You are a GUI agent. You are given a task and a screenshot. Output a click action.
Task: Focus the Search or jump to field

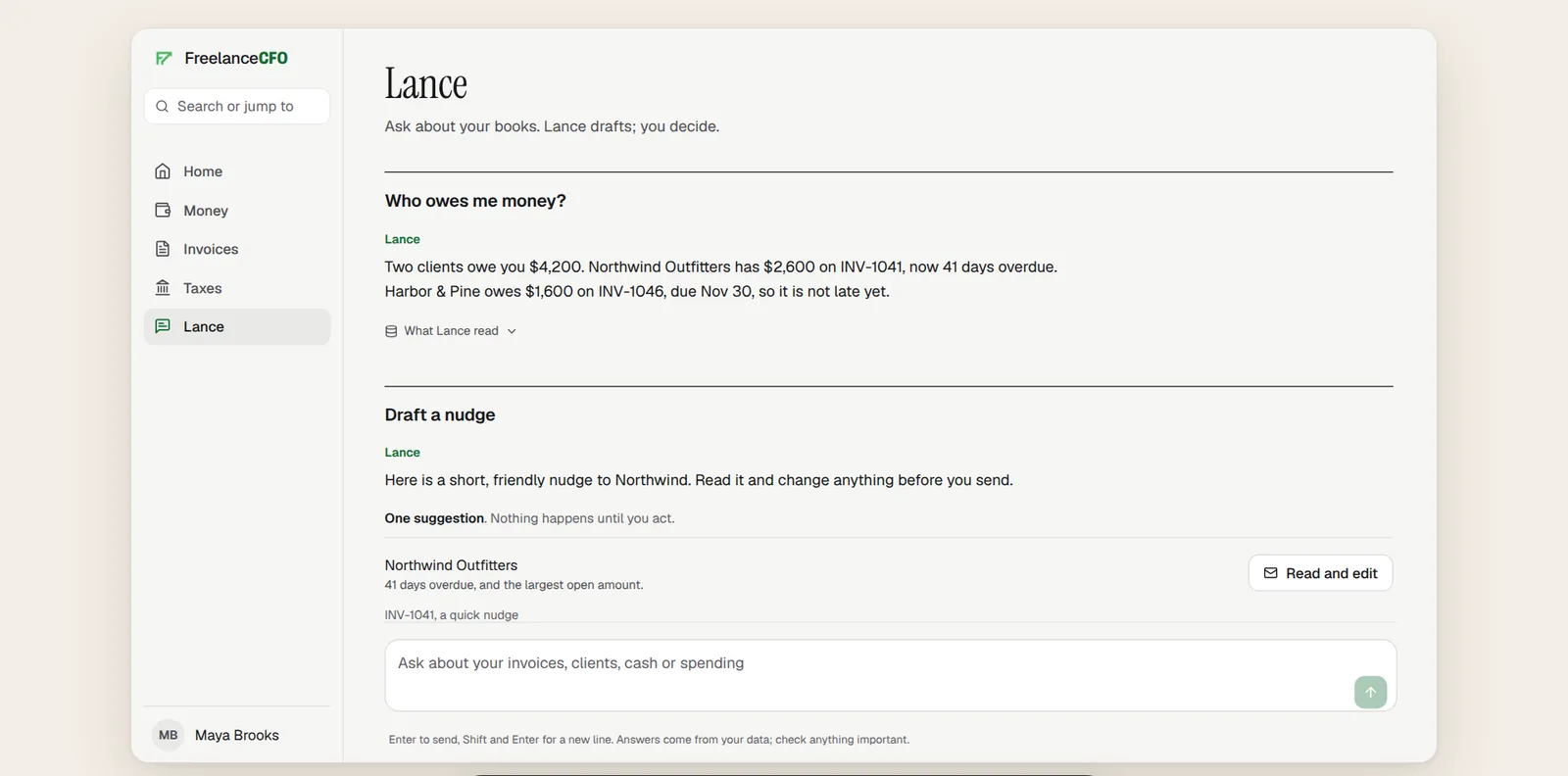point(237,106)
